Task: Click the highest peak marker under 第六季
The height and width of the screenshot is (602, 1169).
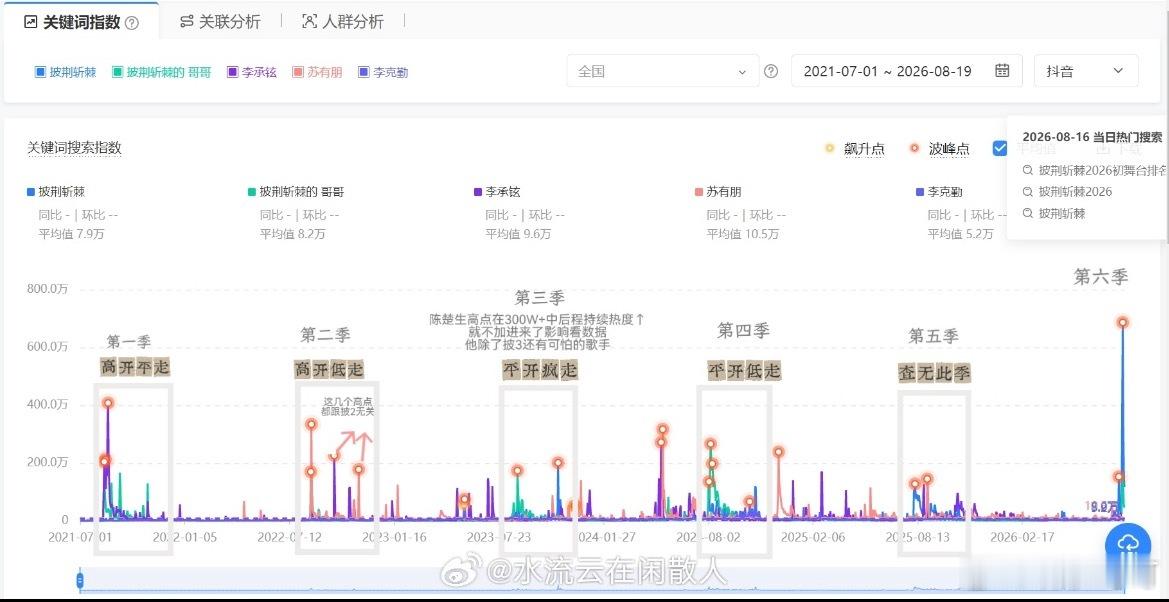Action: coord(1123,322)
